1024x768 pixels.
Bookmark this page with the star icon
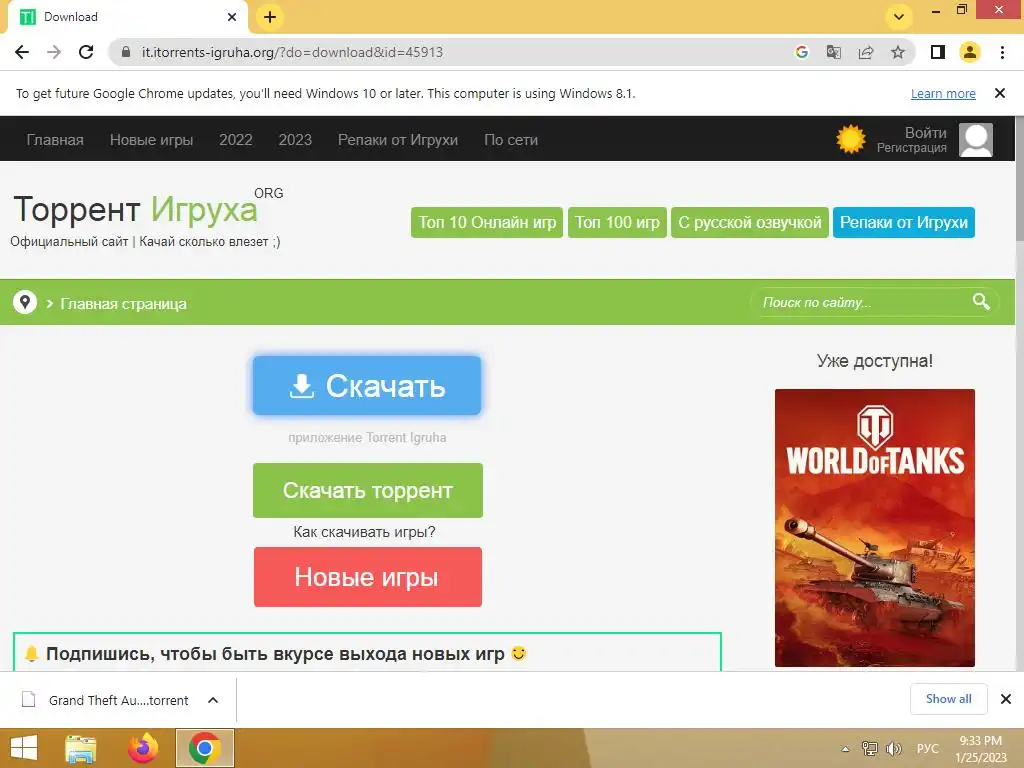point(898,52)
